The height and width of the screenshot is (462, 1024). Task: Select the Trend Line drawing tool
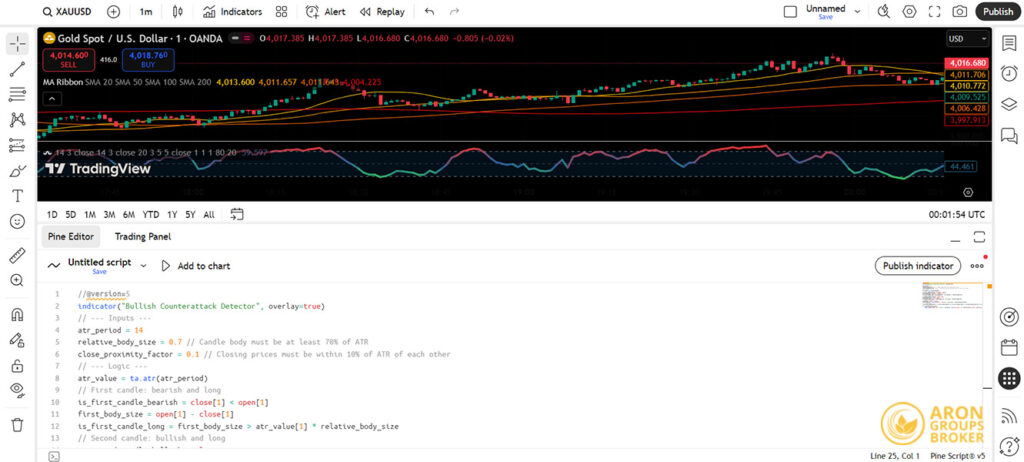click(17, 70)
